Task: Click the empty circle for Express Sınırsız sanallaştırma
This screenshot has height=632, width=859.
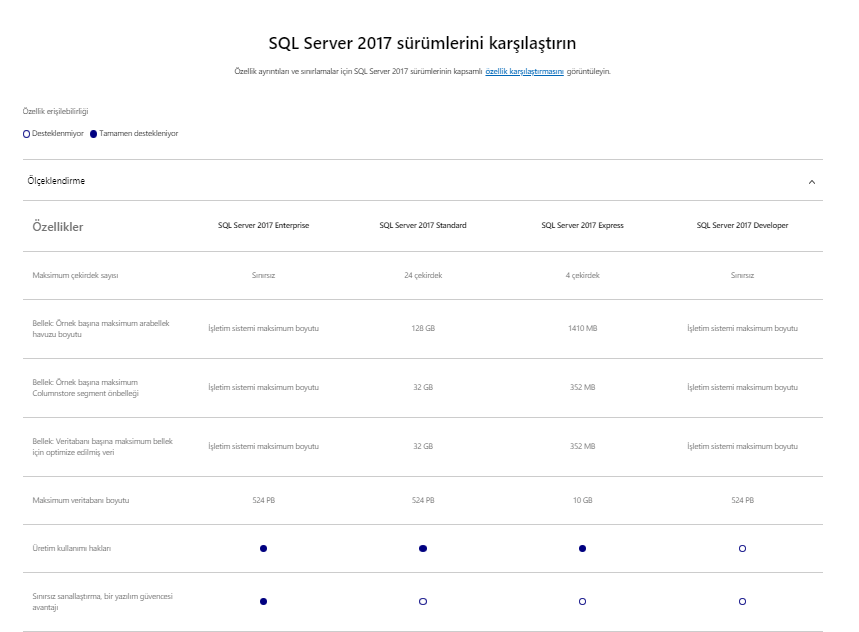Action: coord(582,601)
